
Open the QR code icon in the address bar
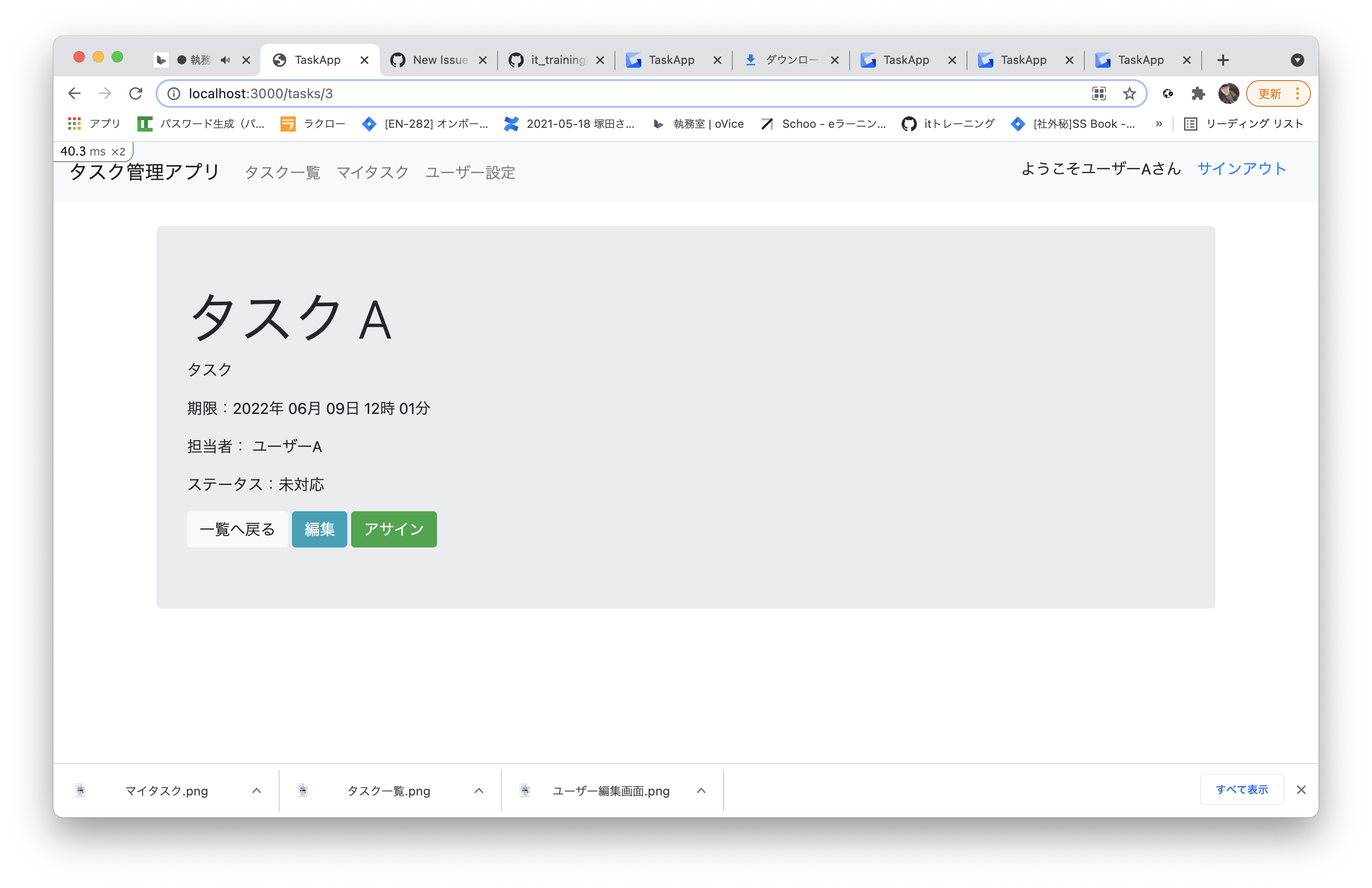[1099, 93]
